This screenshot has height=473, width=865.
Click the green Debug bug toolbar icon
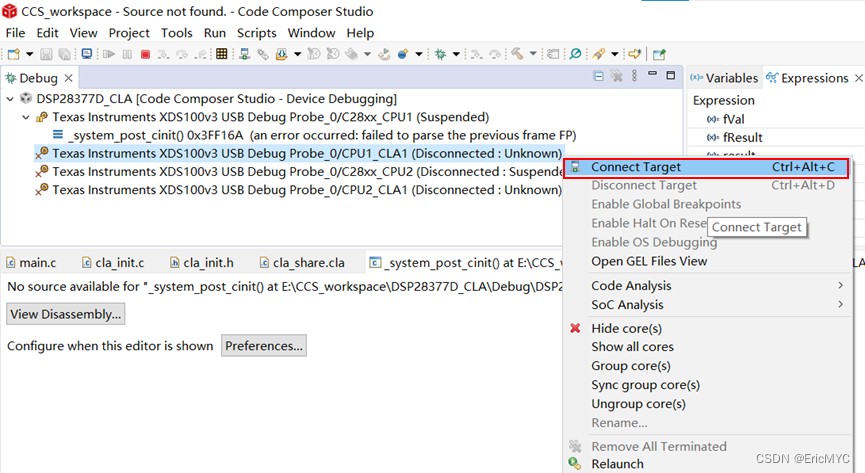coord(440,54)
